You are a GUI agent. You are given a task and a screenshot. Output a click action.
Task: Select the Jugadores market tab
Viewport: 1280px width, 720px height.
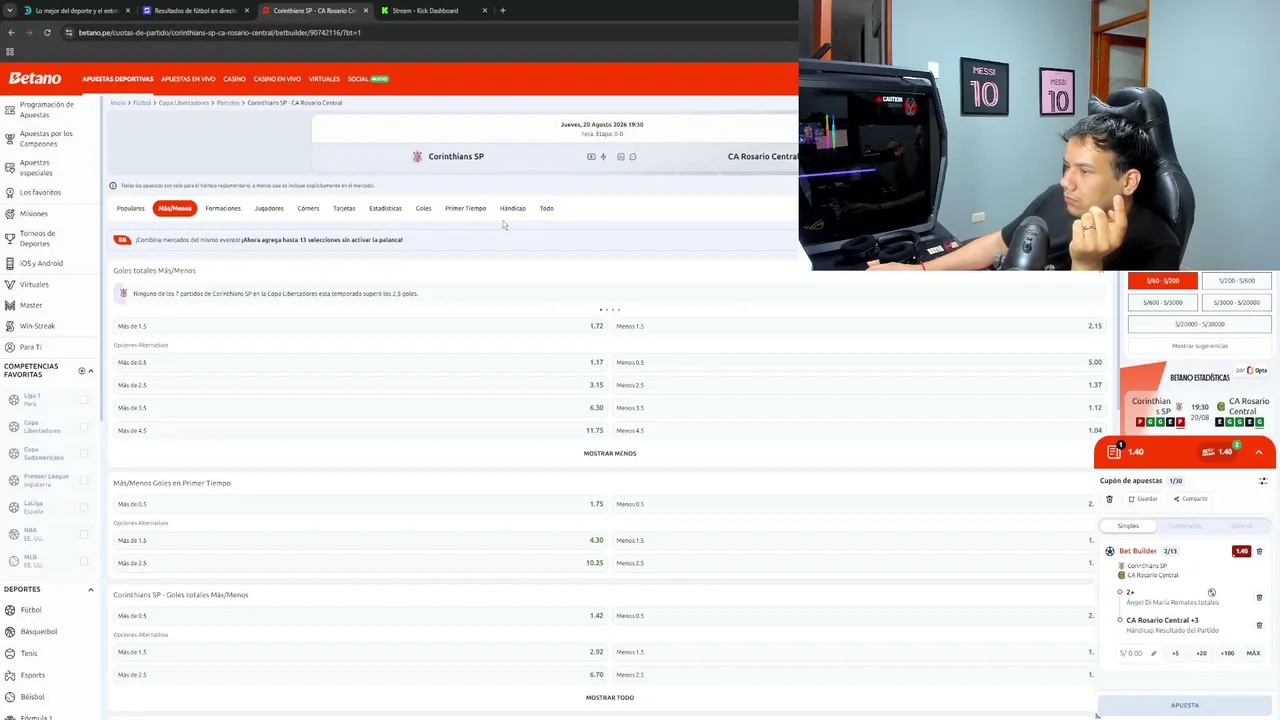click(x=269, y=209)
